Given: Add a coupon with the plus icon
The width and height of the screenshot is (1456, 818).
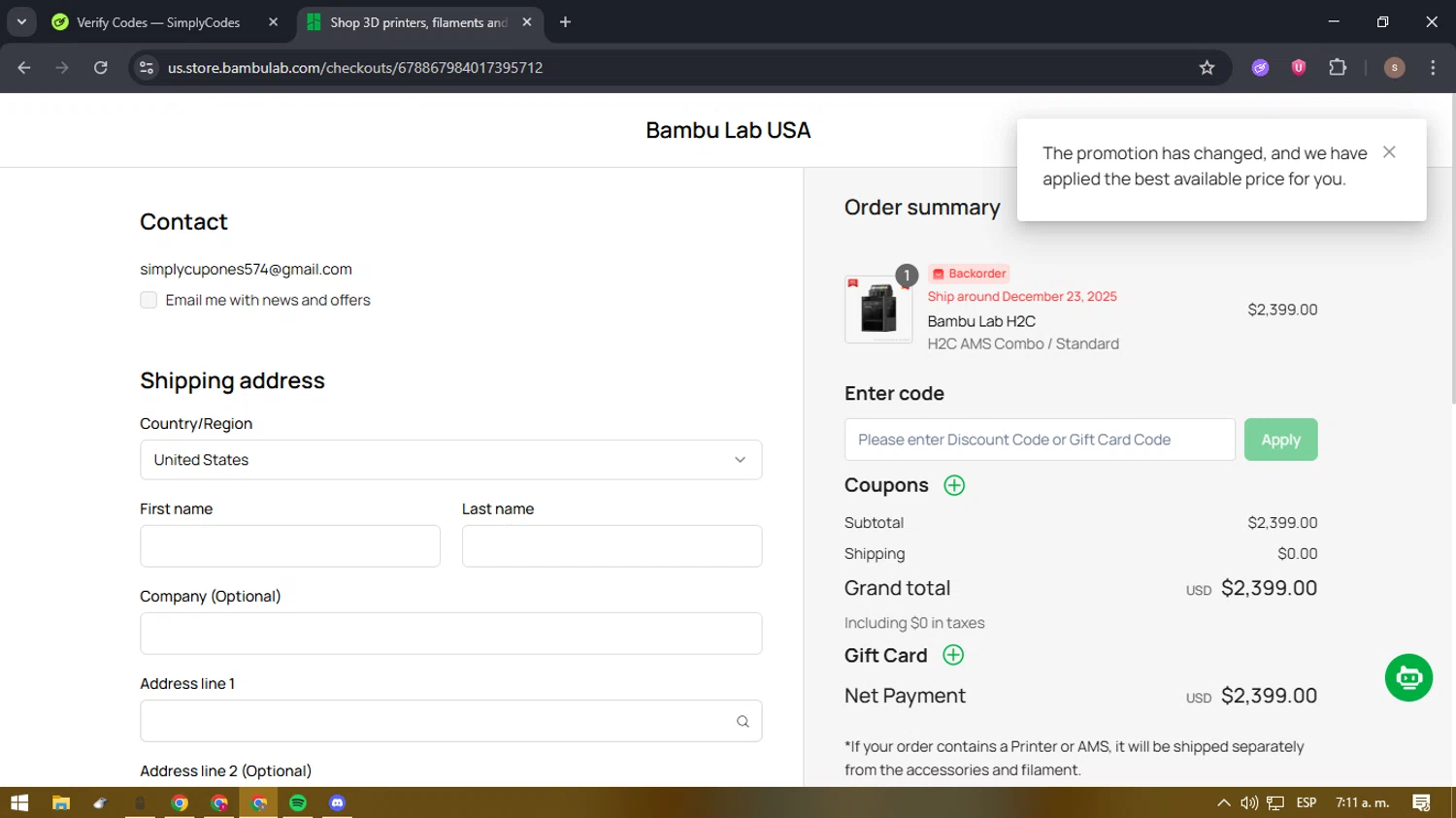Looking at the screenshot, I should point(954,485).
